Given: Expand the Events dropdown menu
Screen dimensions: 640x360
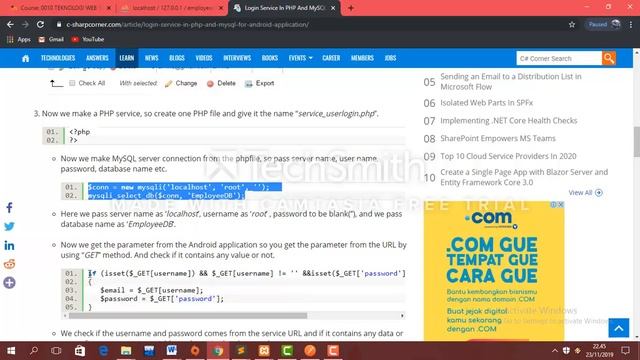Looking at the screenshot, I should point(300,58).
